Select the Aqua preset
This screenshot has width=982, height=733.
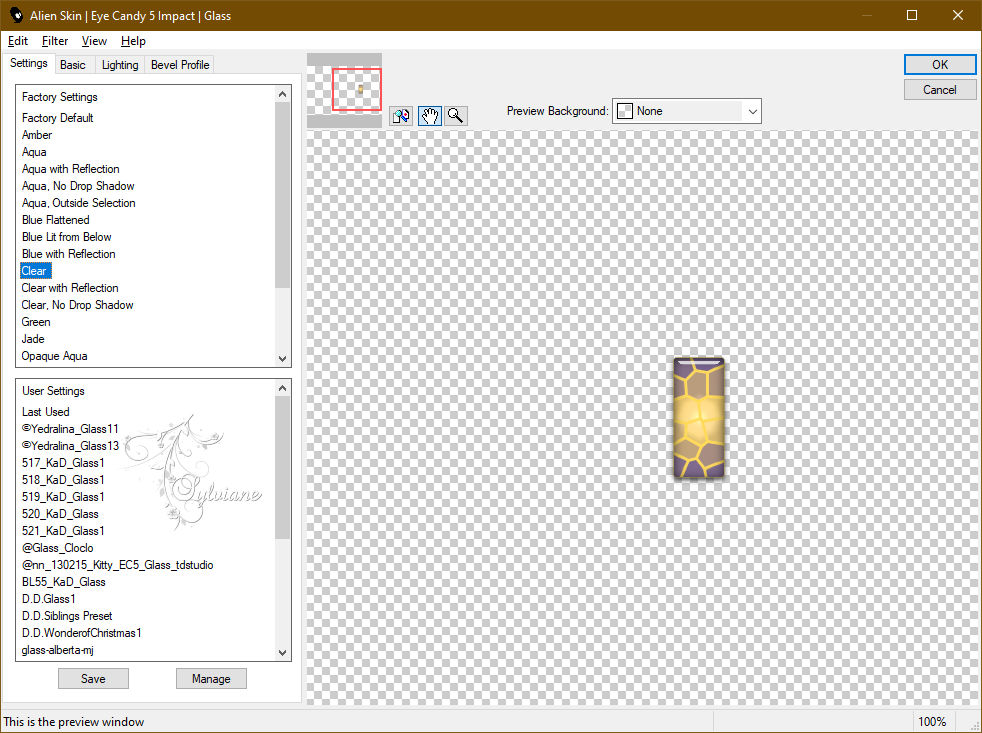coord(34,152)
